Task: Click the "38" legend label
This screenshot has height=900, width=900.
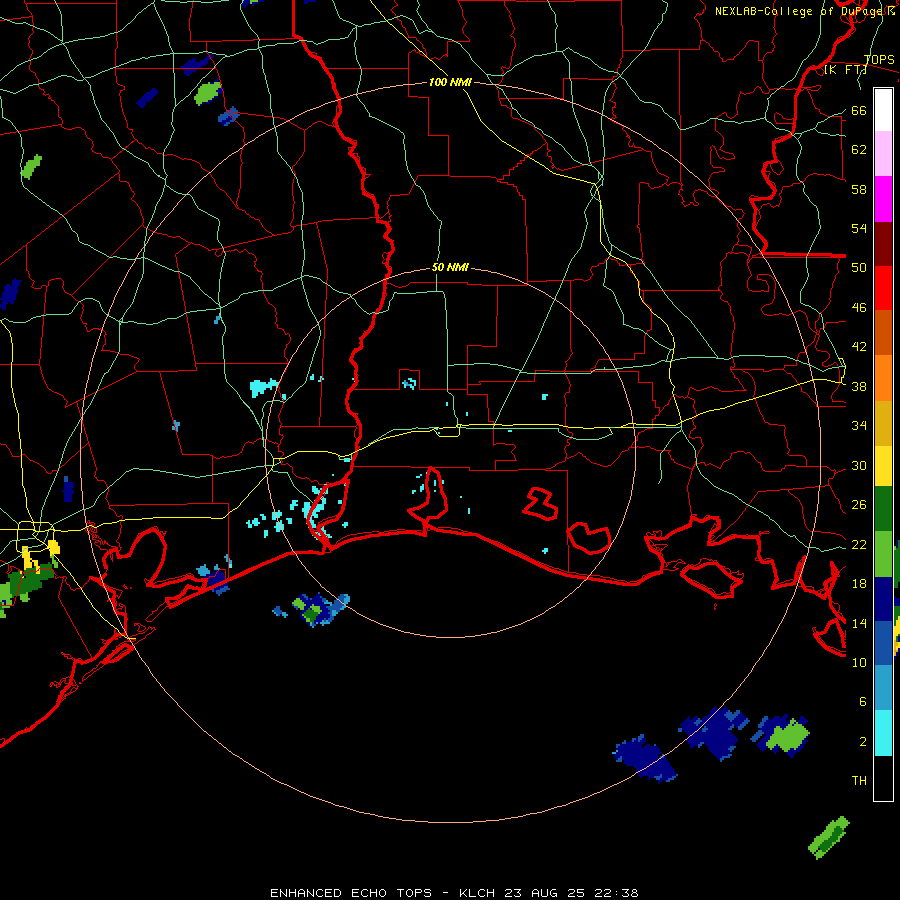Action: 859,387
